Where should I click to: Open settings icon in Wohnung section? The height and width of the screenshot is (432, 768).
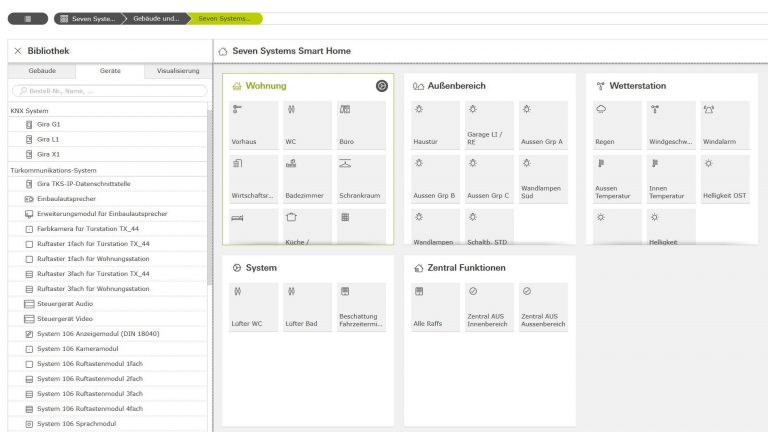pos(381,86)
